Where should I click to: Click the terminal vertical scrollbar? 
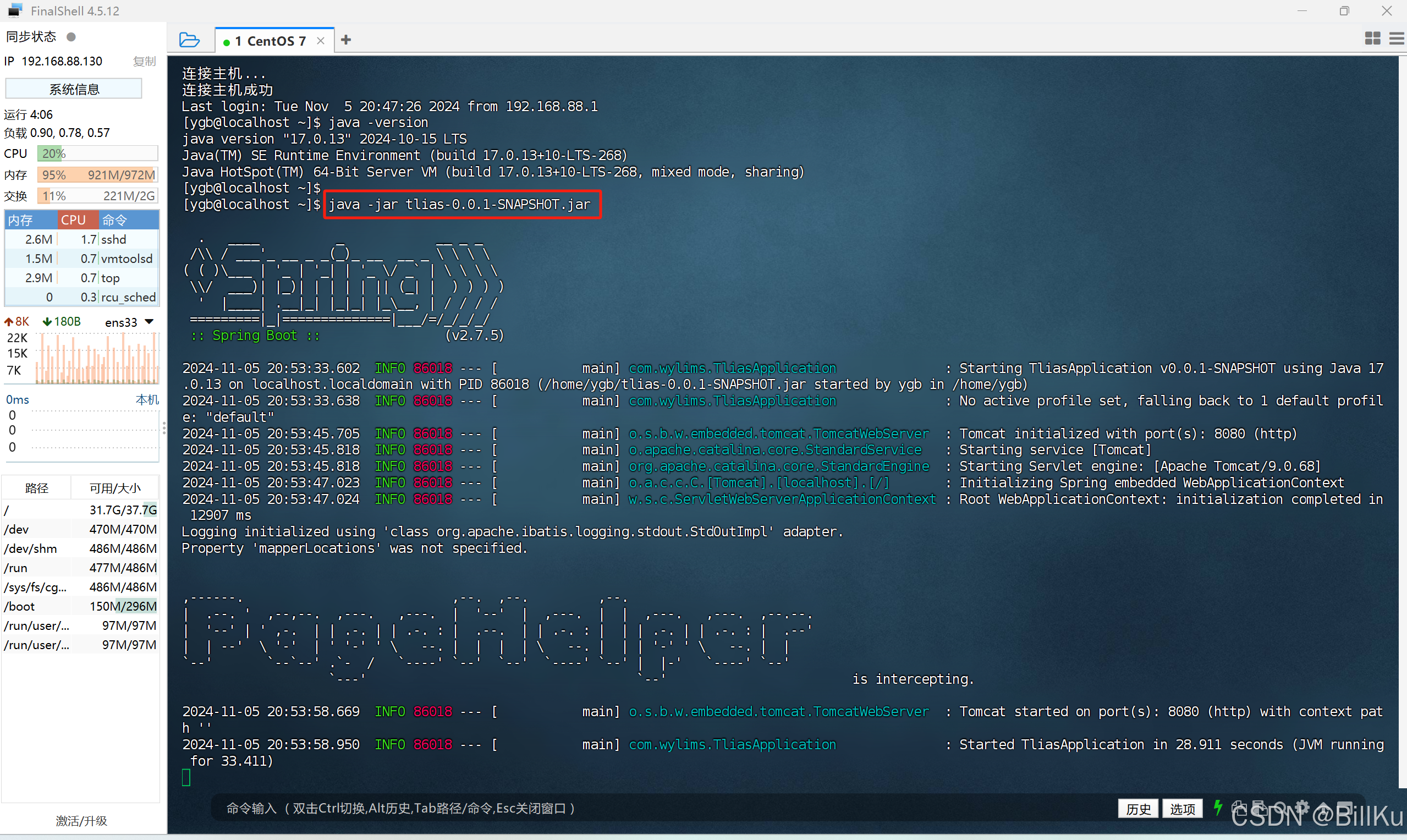(x=1403, y=422)
